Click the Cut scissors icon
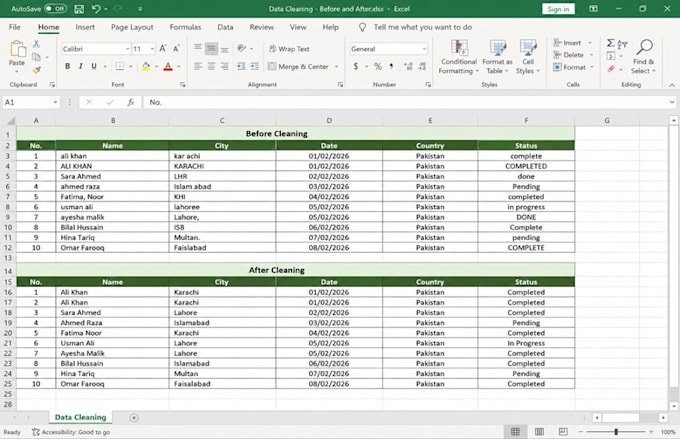 click(36, 44)
